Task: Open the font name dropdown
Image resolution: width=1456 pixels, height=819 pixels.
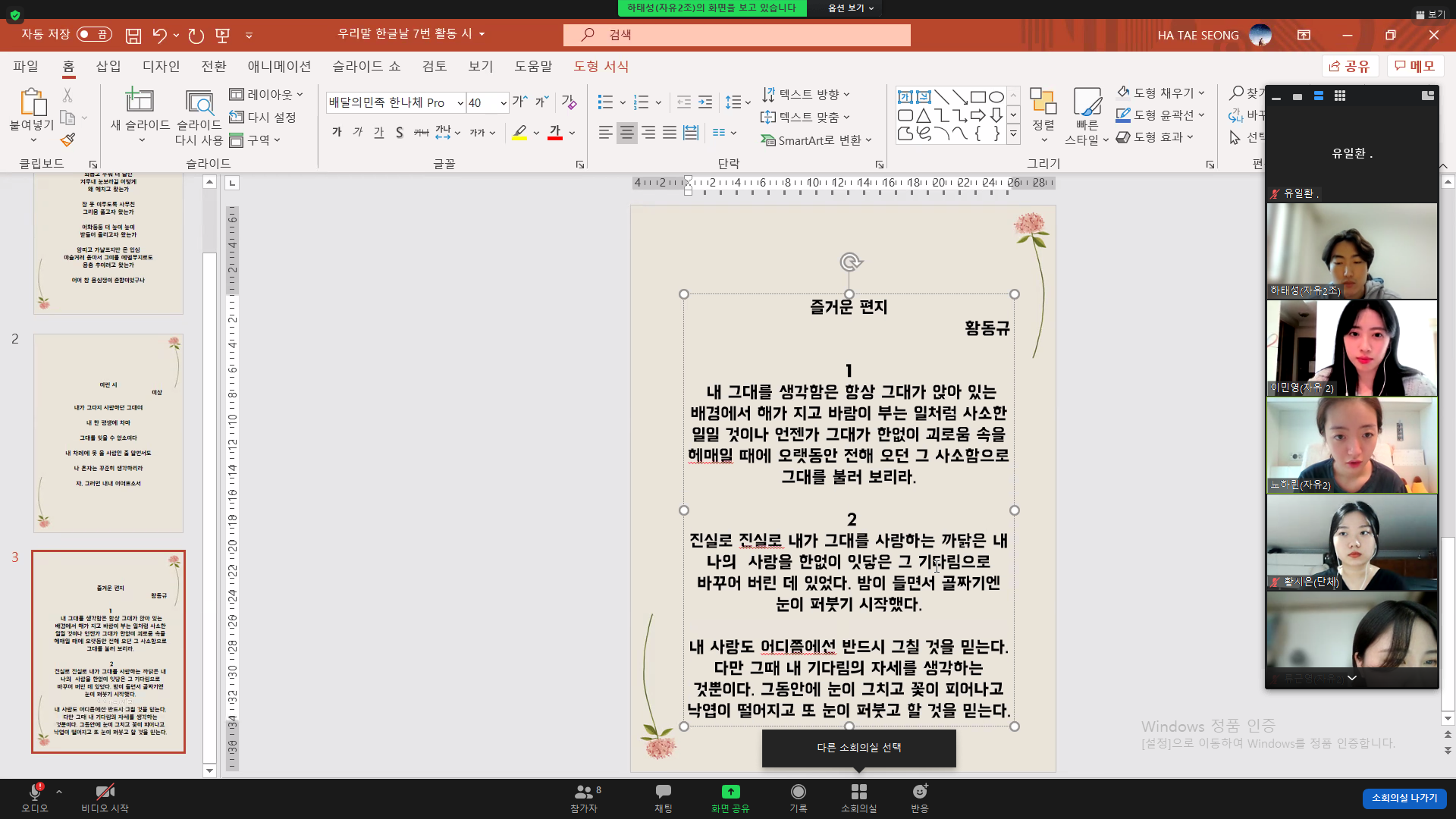Action: [x=460, y=103]
